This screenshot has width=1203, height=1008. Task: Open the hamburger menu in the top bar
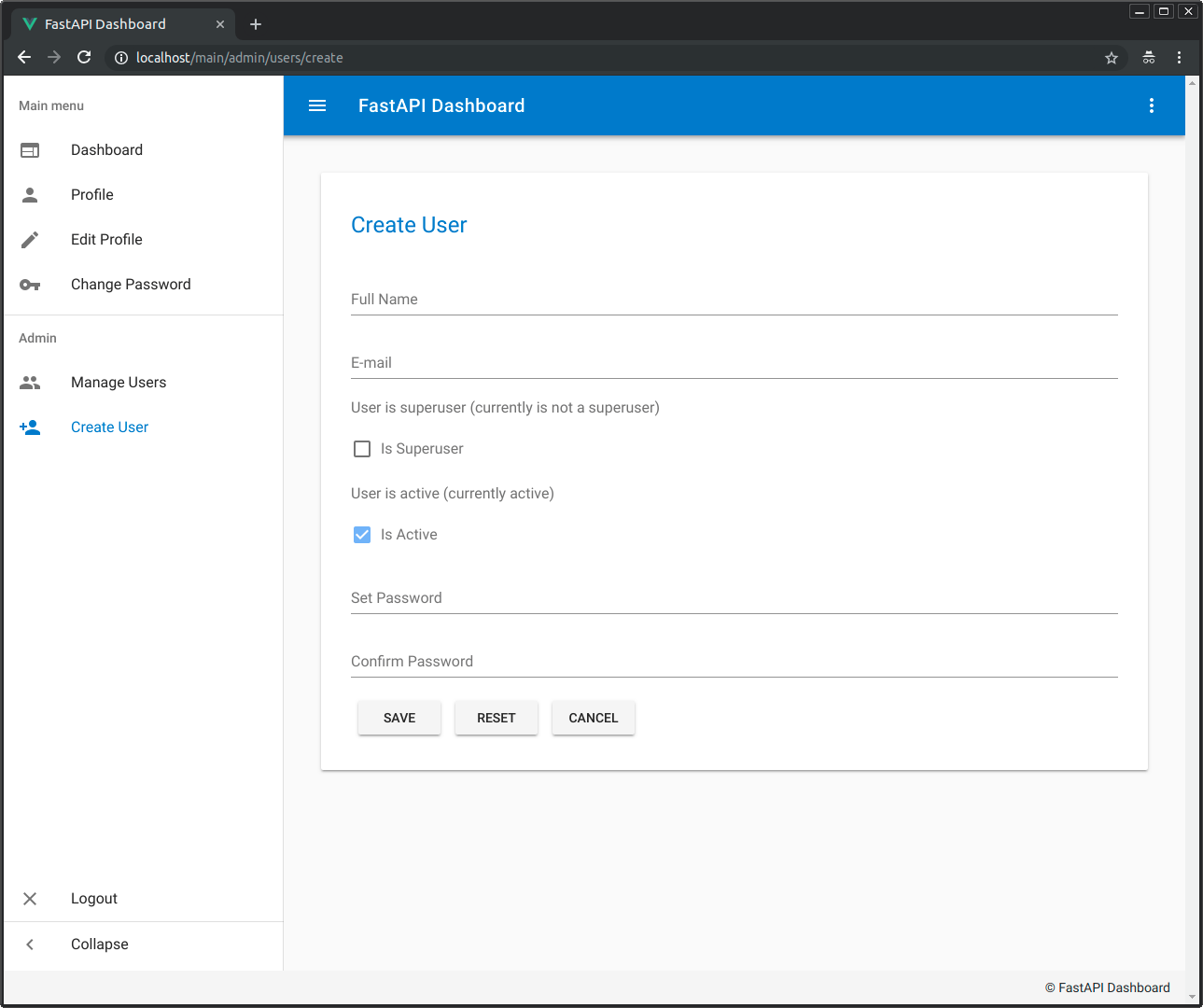coord(317,105)
